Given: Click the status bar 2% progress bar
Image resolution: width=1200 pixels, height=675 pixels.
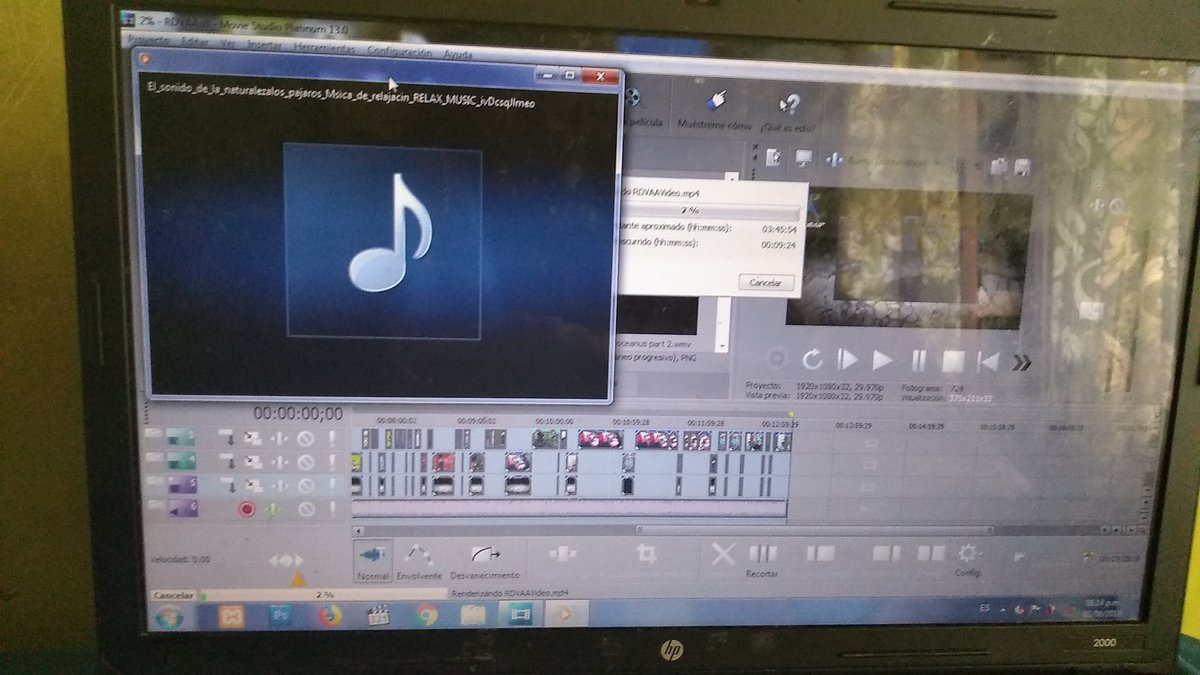Looking at the screenshot, I should click(322, 594).
